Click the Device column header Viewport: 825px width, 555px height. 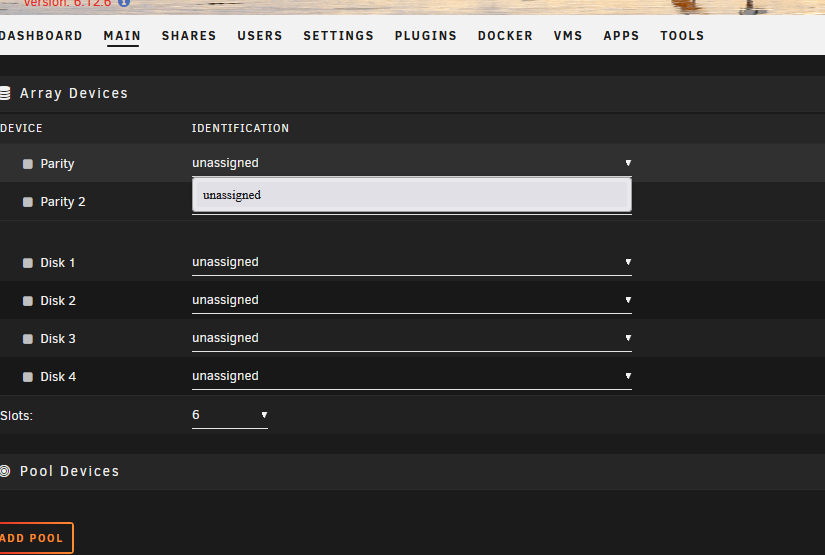(21, 128)
